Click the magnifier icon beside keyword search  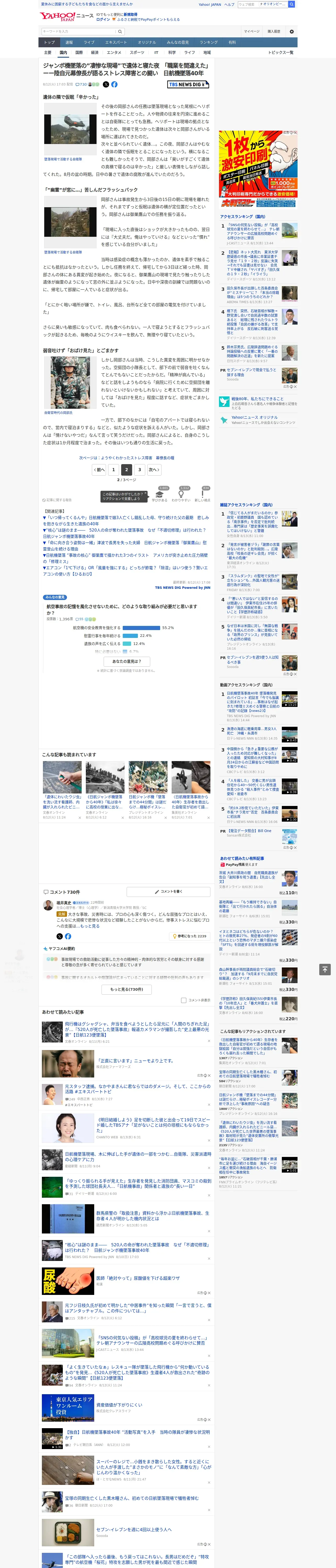120,32
